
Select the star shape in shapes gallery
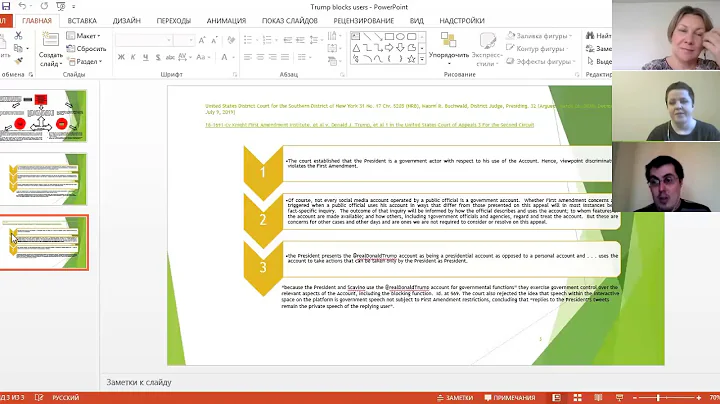coord(411,59)
